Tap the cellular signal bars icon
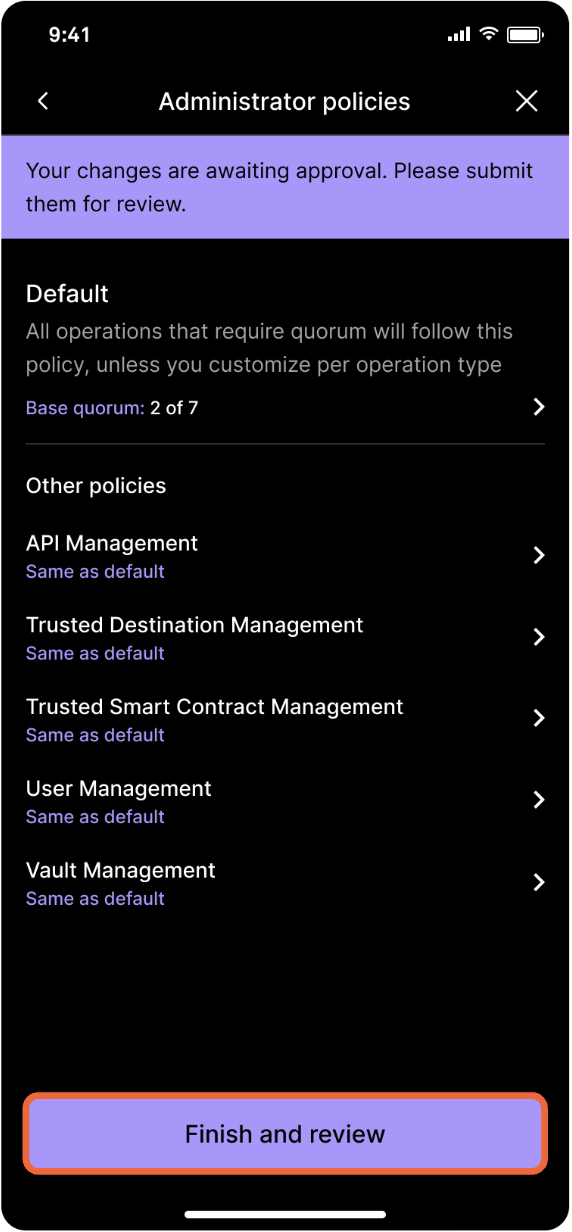 pyautogui.click(x=459, y=35)
